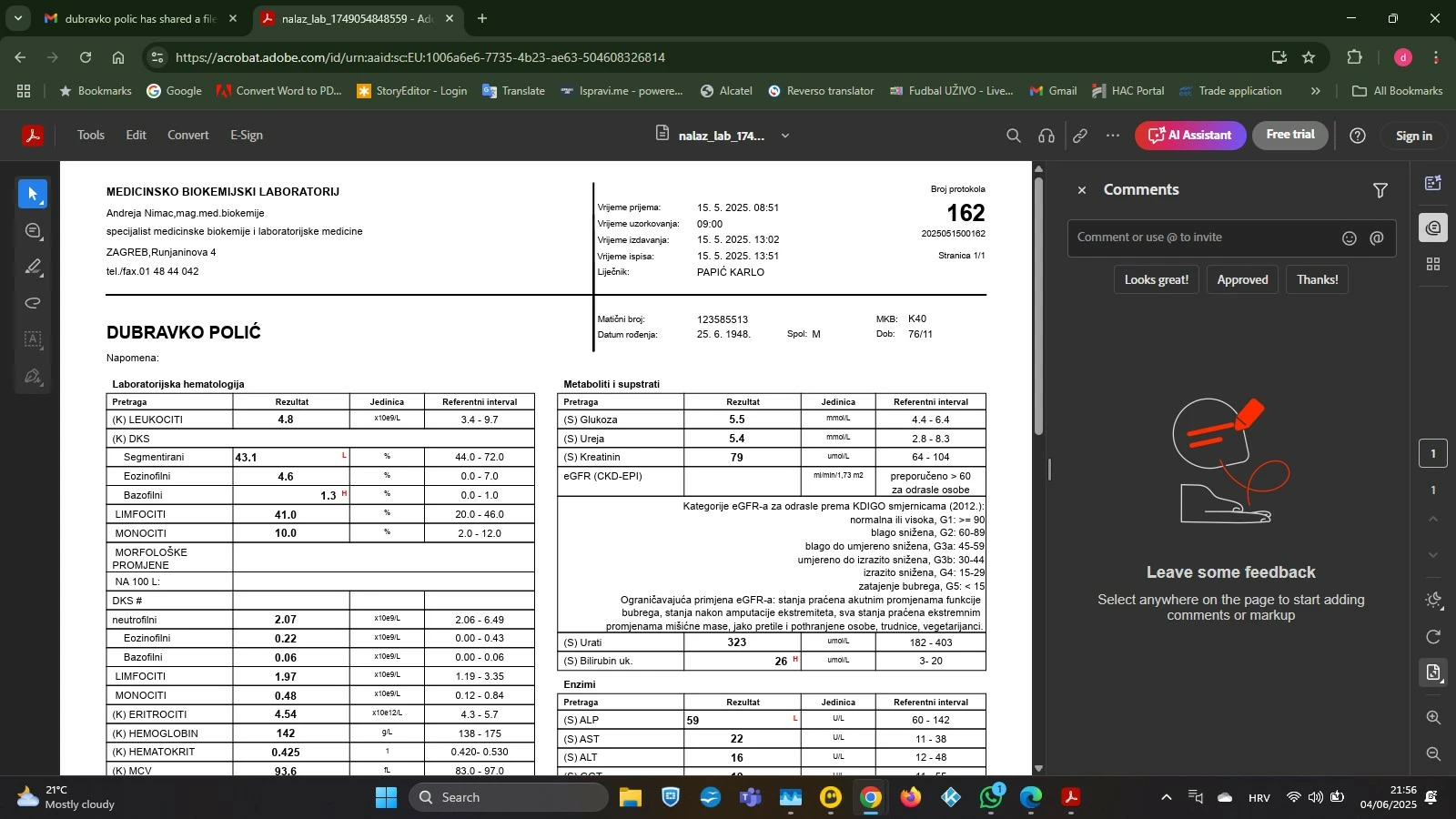Go to the previous page arrow
The width and height of the screenshot is (1456, 819).
[x=1433, y=520]
